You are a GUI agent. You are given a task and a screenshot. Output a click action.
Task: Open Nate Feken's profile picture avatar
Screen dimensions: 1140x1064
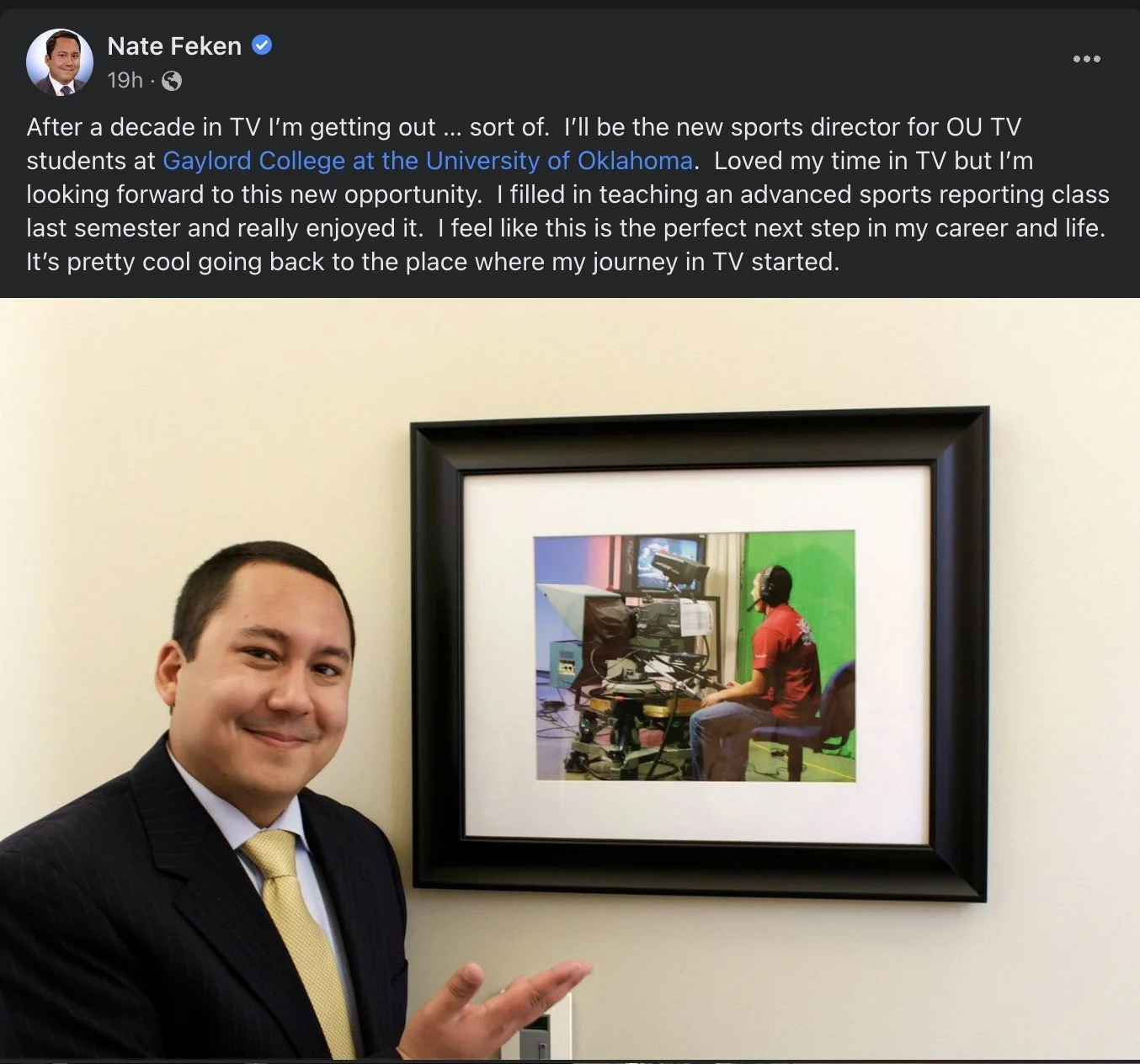coord(60,62)
